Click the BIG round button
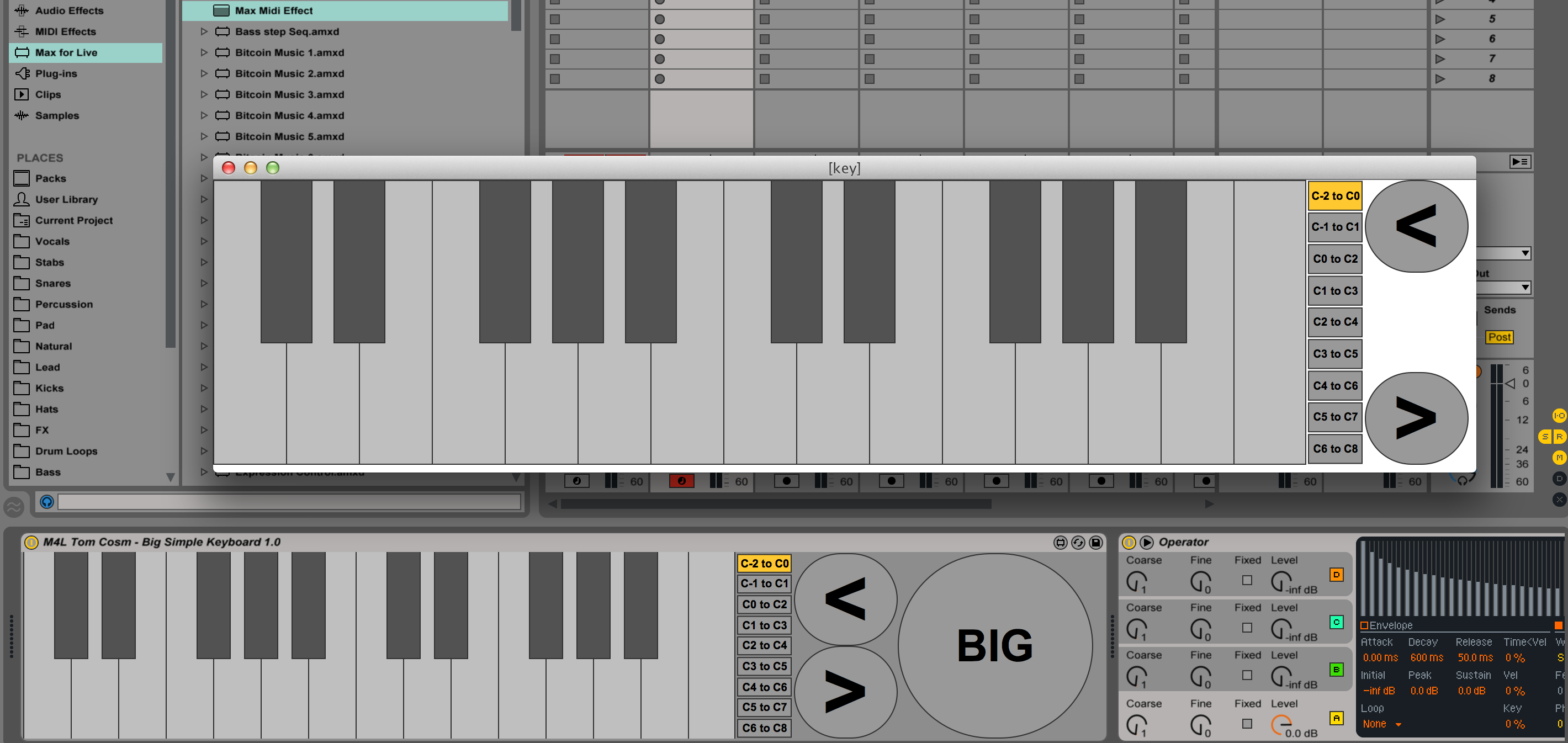This screenshot has width=1568, height=743. point(994,645)
